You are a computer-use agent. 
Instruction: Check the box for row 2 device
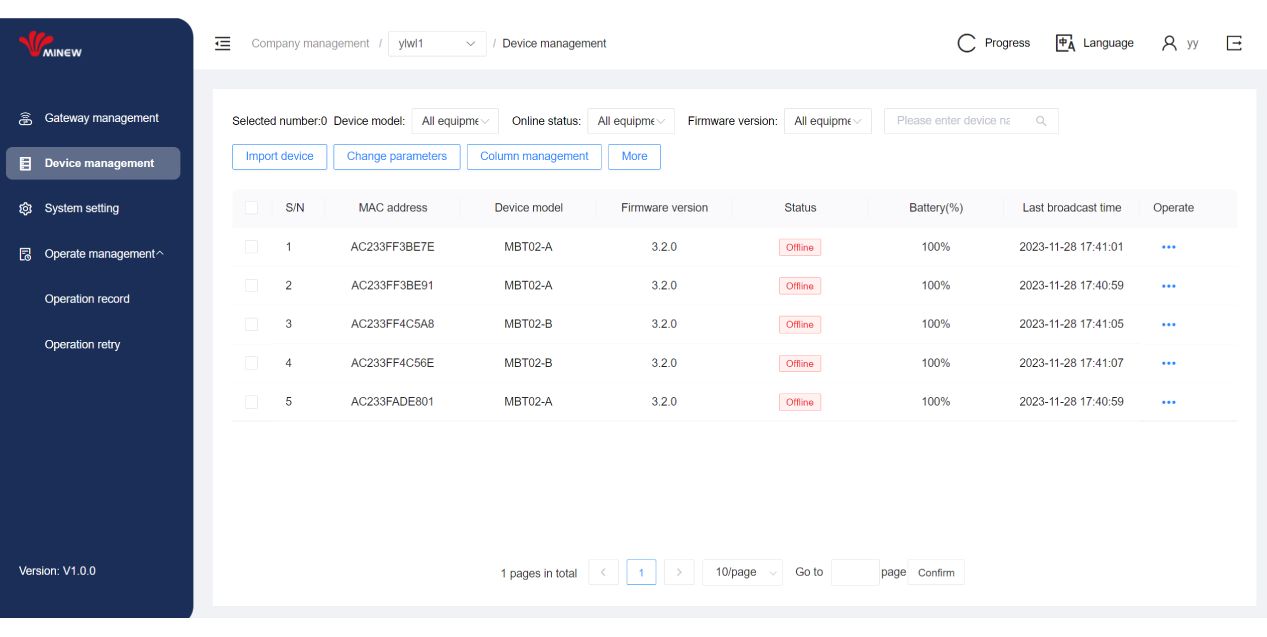(x=251, y=285)
